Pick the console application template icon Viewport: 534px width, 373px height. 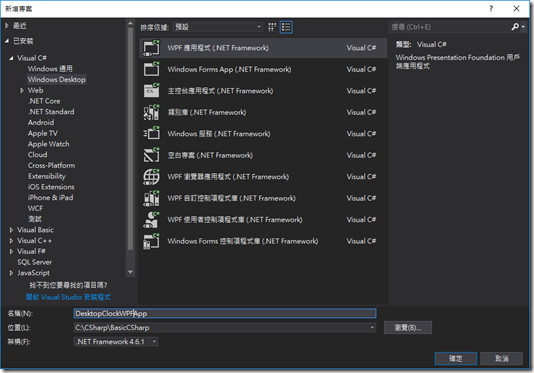[152, 91]
